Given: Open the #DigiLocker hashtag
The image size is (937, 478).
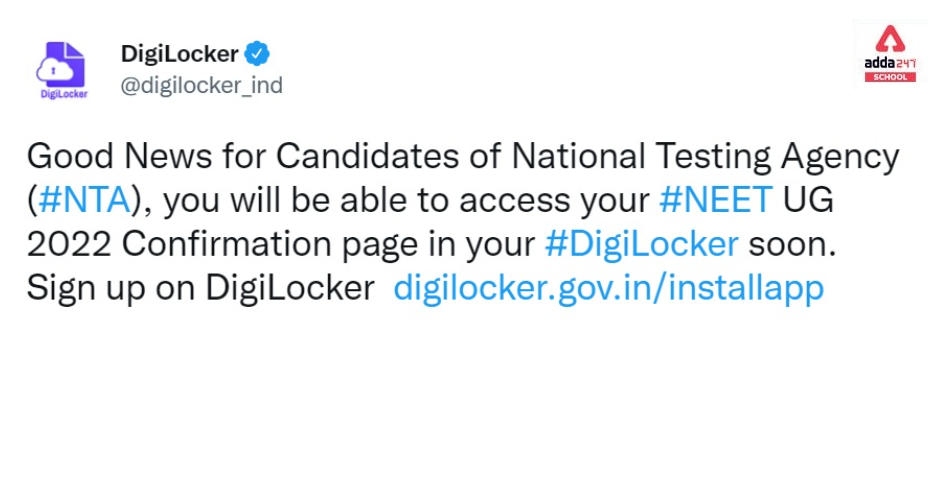Looking at the screenshot, I should 642,244.
